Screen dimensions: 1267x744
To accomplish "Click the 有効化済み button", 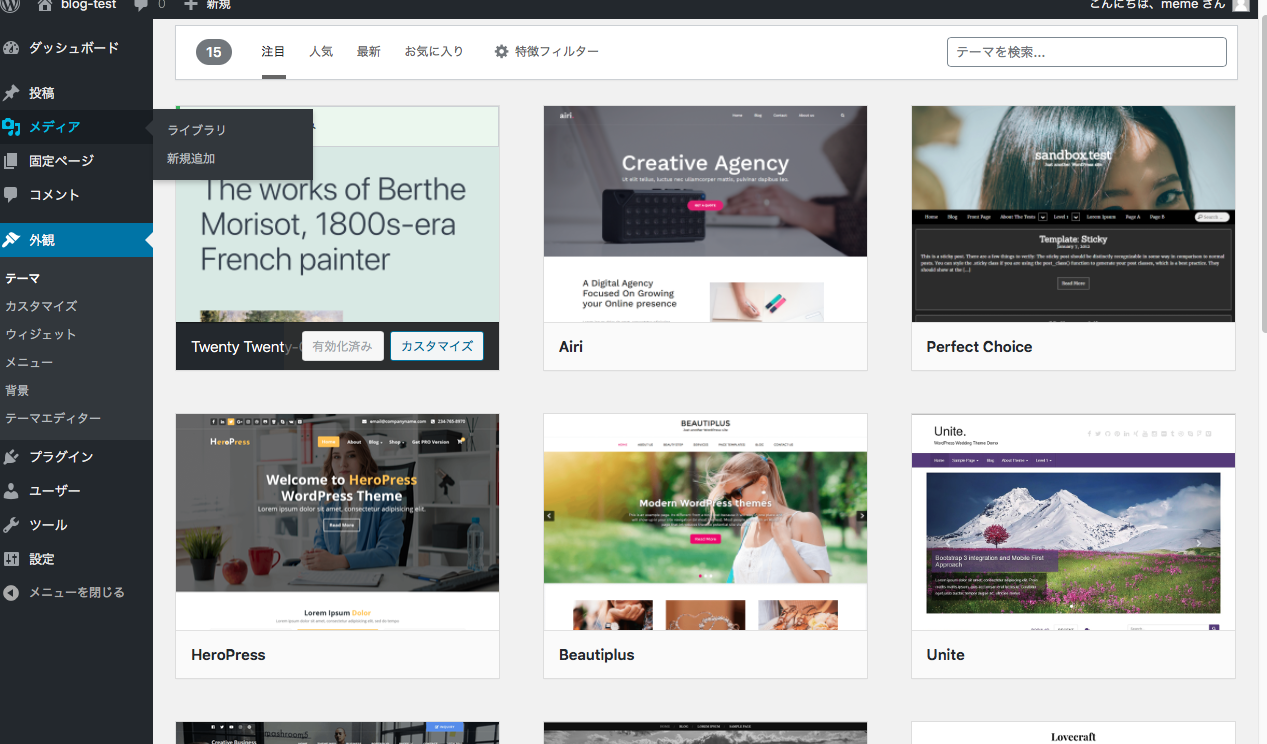I will (x=343, y=346).
